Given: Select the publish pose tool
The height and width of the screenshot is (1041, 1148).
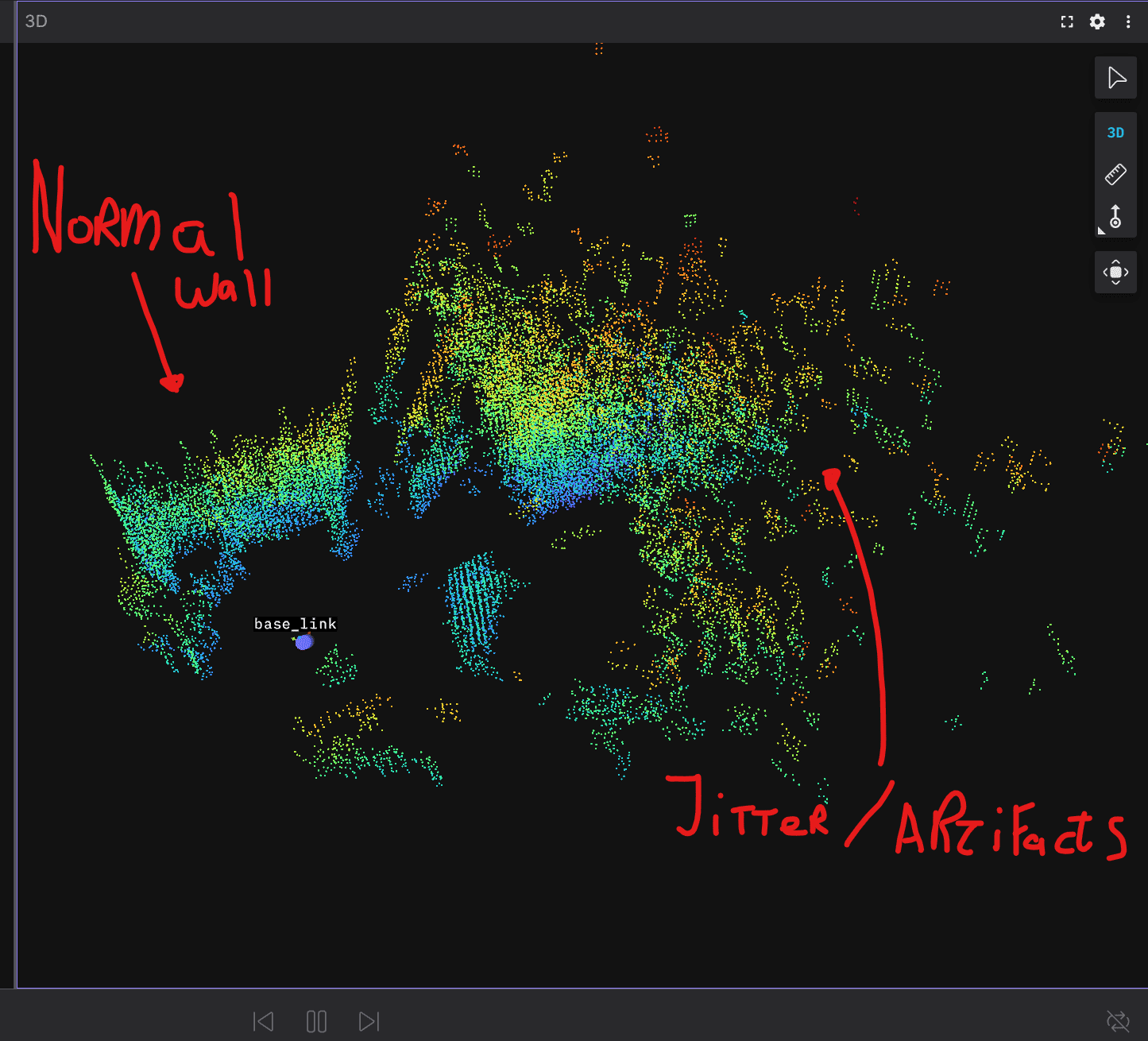Looking at the screenshot, I should pos(1115,215).
